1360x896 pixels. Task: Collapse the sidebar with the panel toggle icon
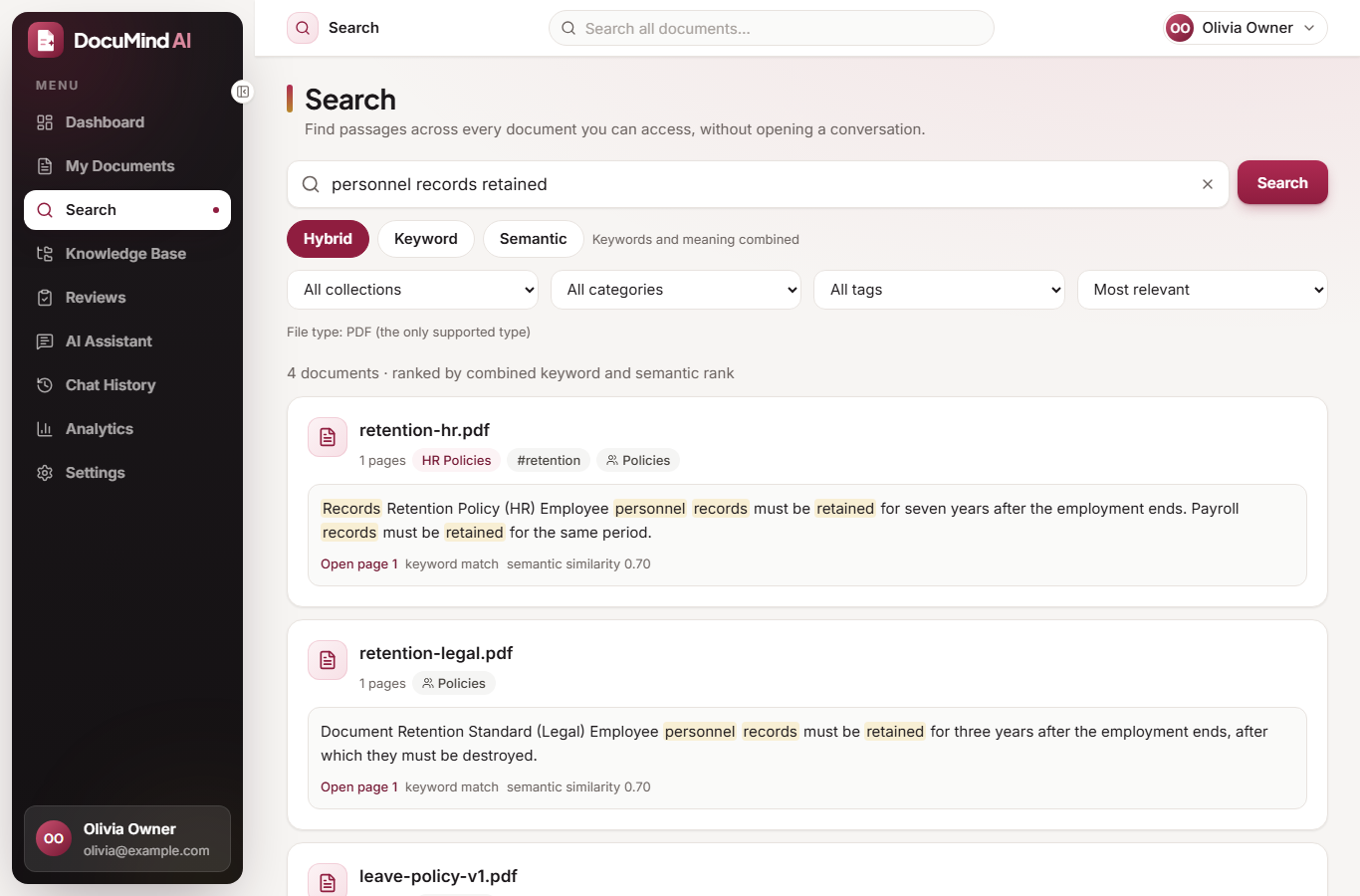(x=243, y=92)
